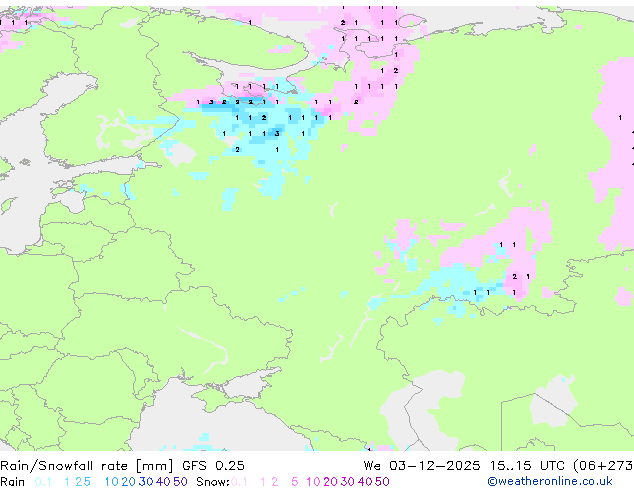The width and height of the screenshot is (634, 490).
Task: Select the Snow 10 legend color value
Action: [313, 482]
